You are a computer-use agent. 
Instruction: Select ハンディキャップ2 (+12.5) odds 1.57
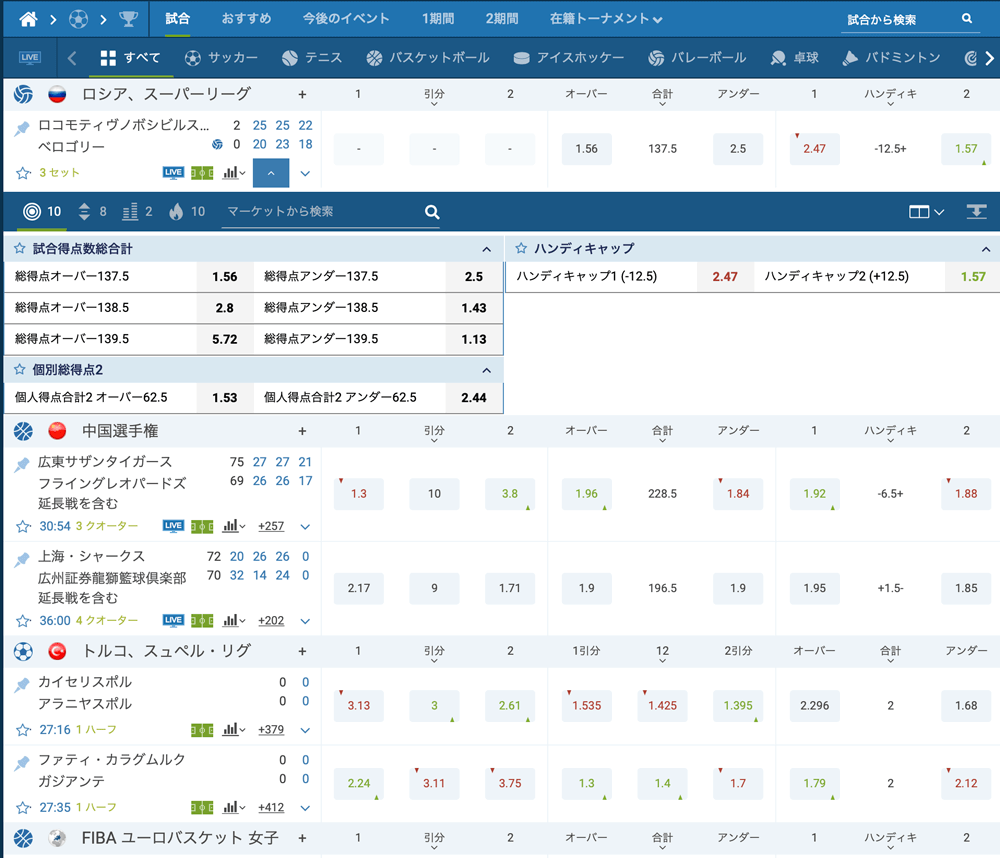click(x=973, y=276)
